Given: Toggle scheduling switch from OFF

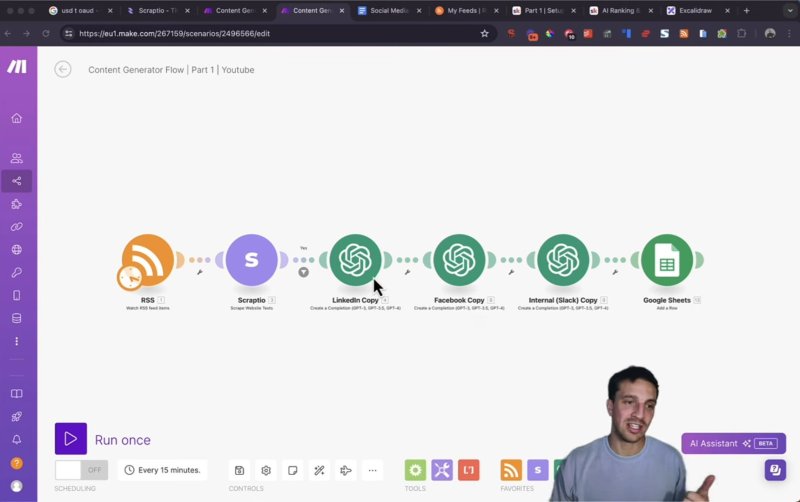Looking at the screenshot, I should tap(81, 470).
